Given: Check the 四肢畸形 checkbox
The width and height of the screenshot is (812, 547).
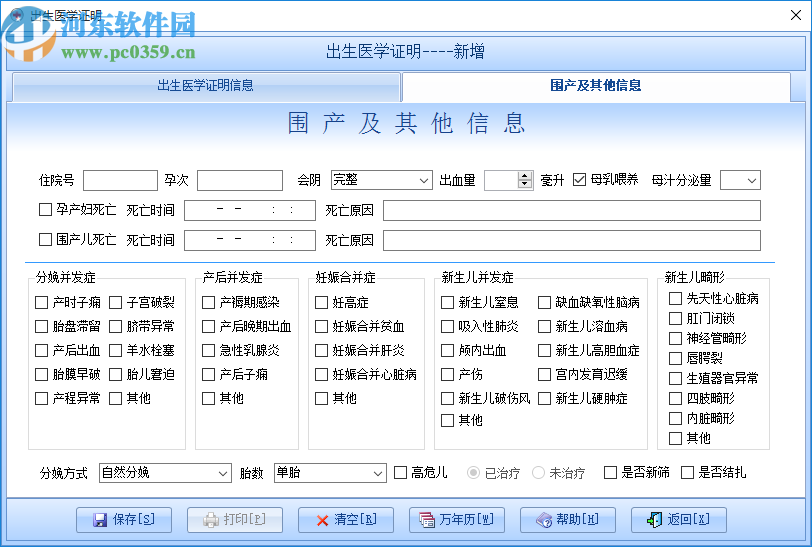Looking at the screenshot, I should click(x=675, y=399).
